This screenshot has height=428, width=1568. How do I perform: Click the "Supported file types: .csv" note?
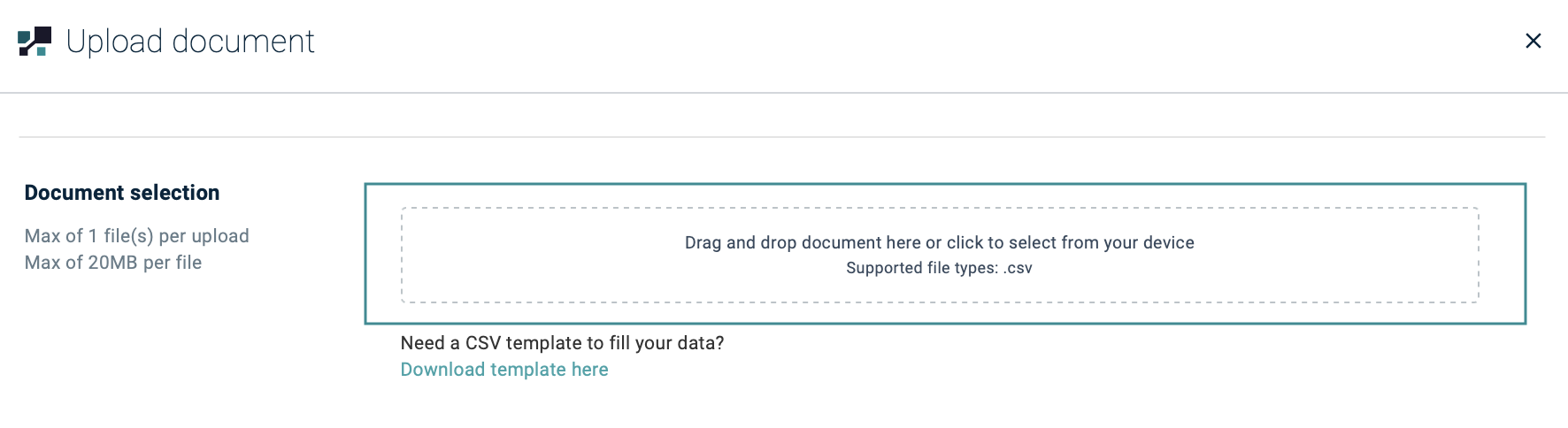pos(939,268)
